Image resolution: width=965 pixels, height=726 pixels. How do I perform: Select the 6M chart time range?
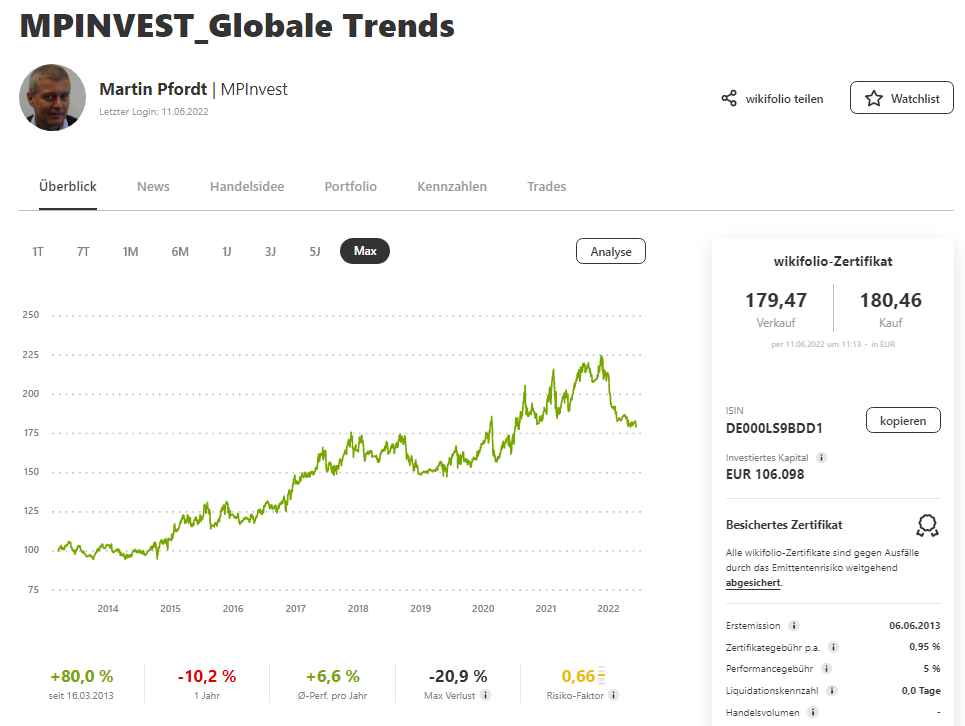(x=180, y=251)
